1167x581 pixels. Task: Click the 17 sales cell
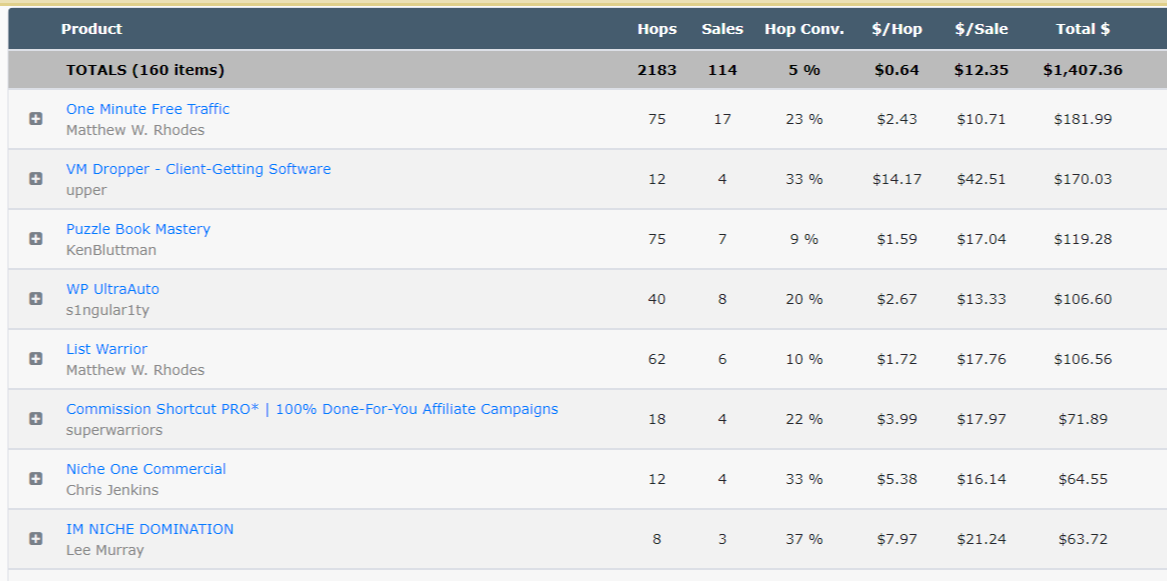[x=722, y=119]
